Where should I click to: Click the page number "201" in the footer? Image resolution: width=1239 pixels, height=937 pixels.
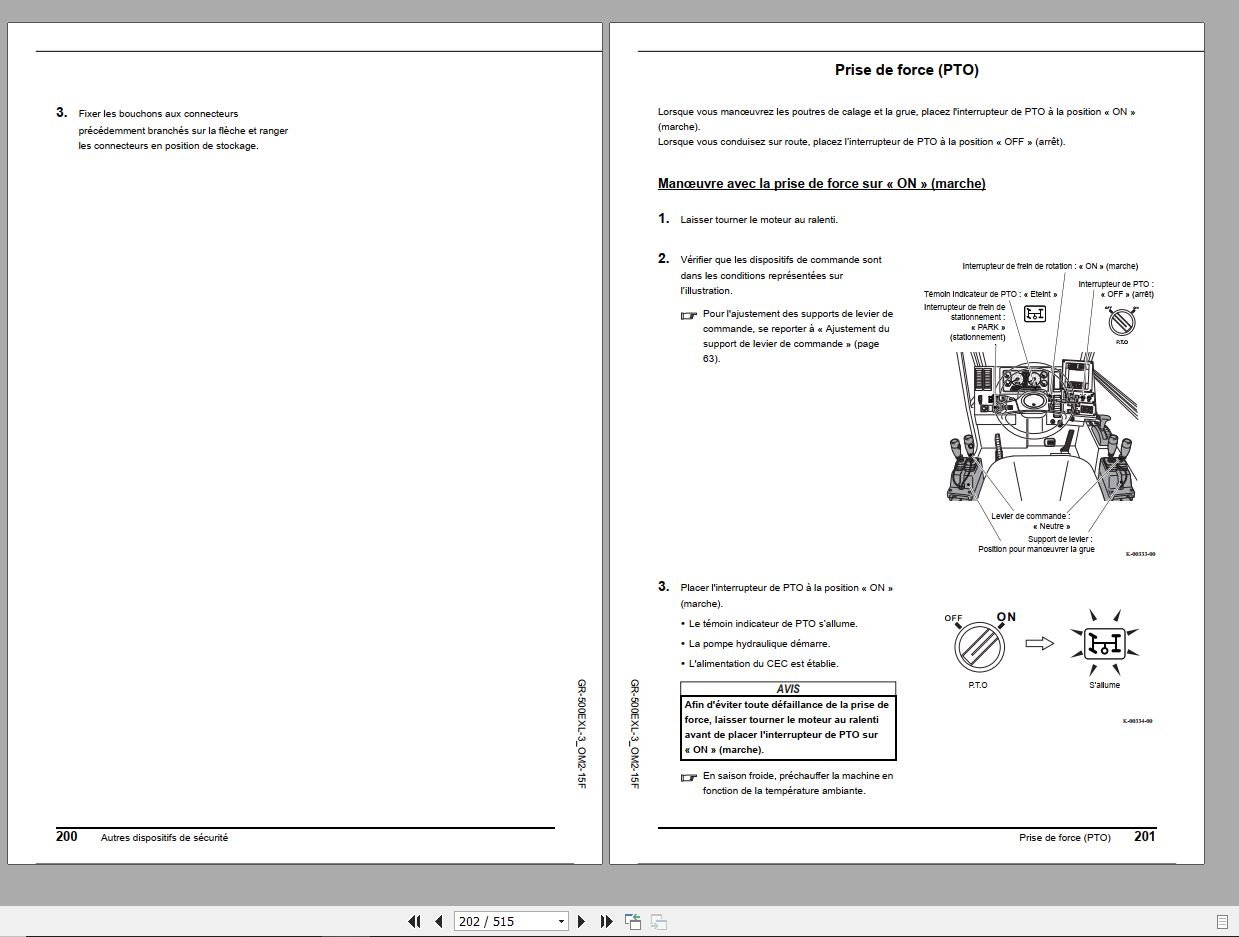(1145, 836)
